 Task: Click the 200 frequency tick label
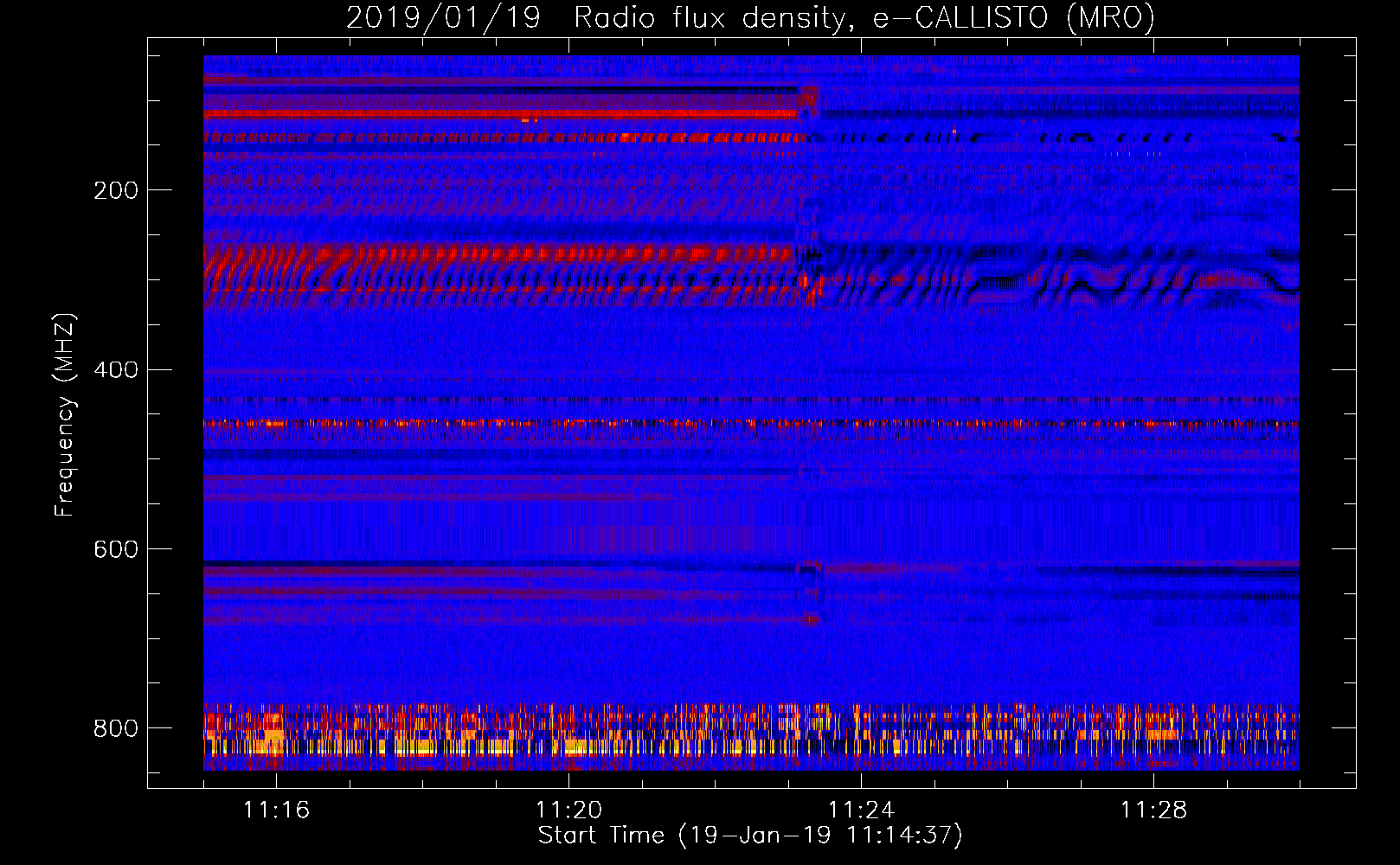[116, 190]
